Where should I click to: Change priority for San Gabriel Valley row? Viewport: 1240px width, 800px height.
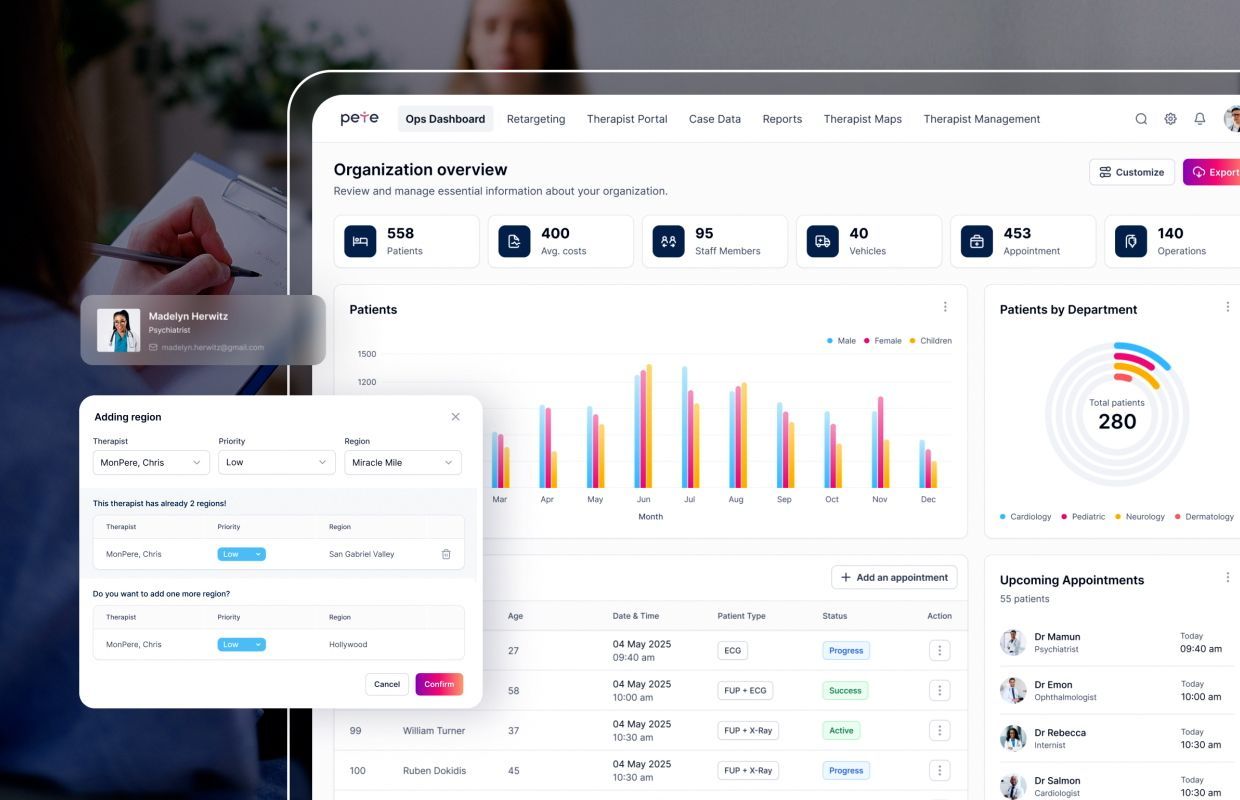[x=241, y=554]
